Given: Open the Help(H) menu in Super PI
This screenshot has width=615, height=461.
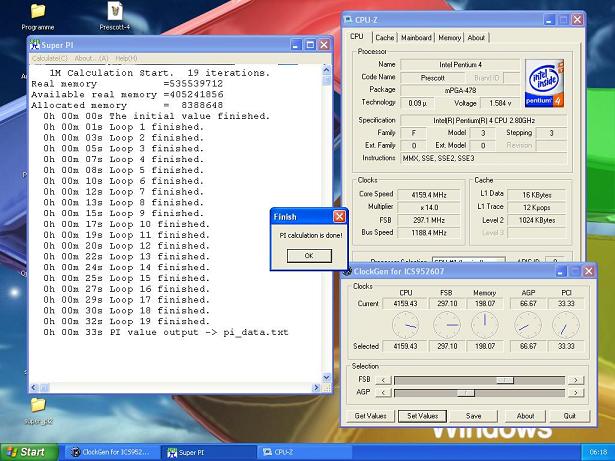Looking at the screenshot, I should (x=126, y=59).
